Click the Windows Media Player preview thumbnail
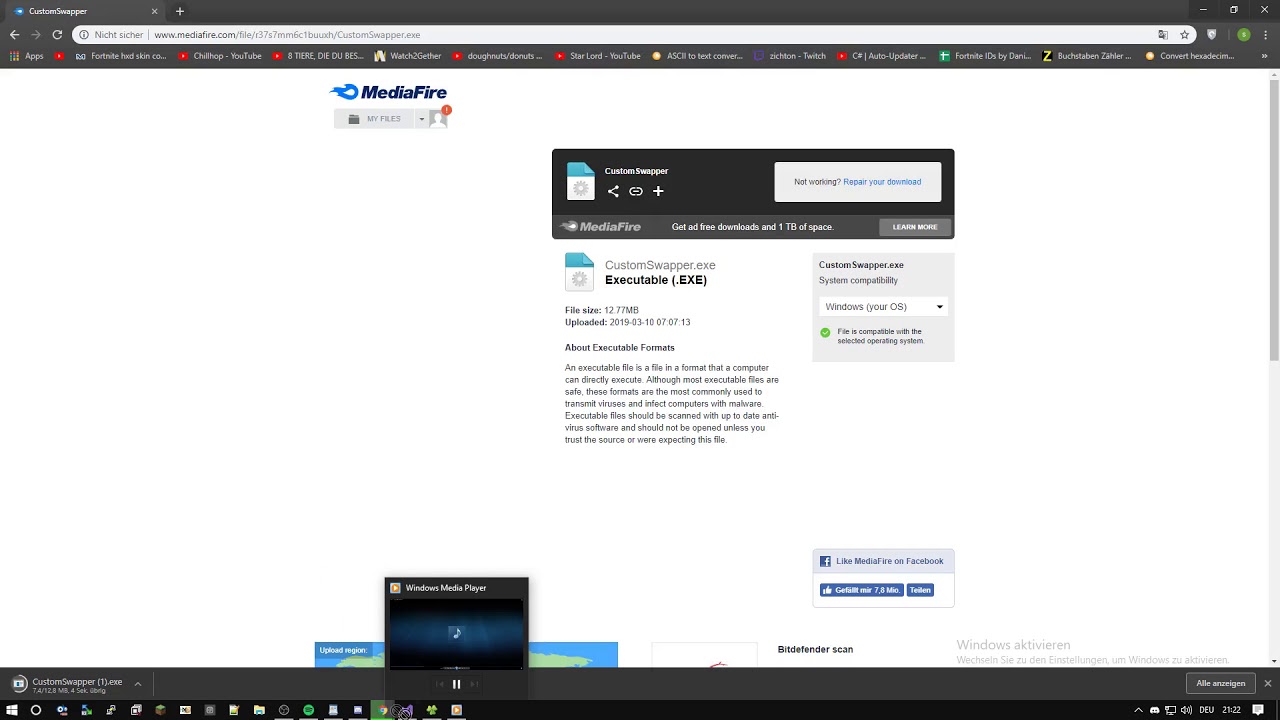1280x720 pixels. click(456, 634)
